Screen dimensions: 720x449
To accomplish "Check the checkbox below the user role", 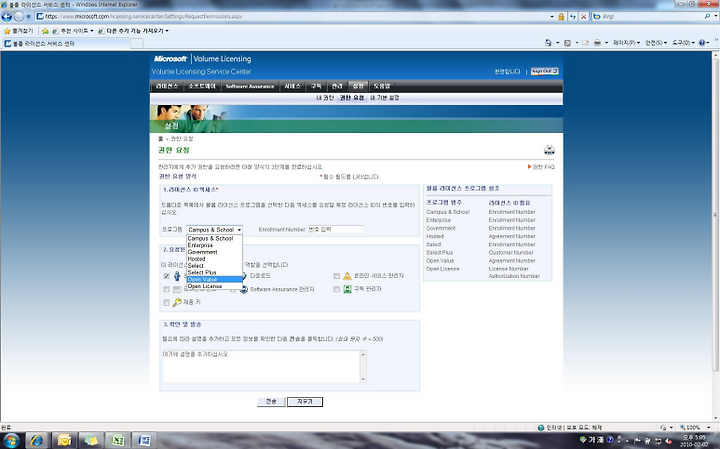I will pos(166,289).
